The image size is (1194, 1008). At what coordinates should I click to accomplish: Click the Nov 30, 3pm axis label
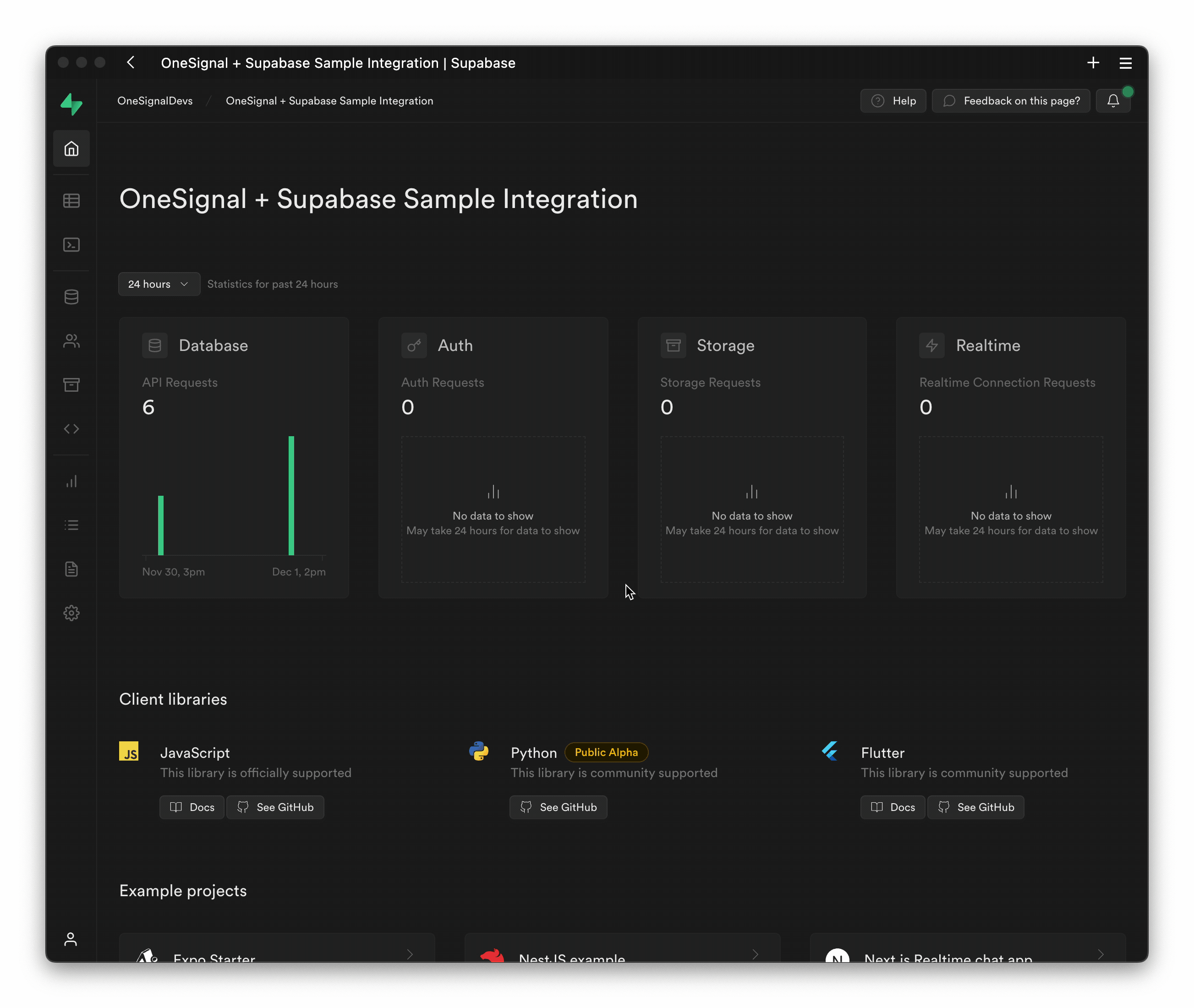(x=174, y=572)
